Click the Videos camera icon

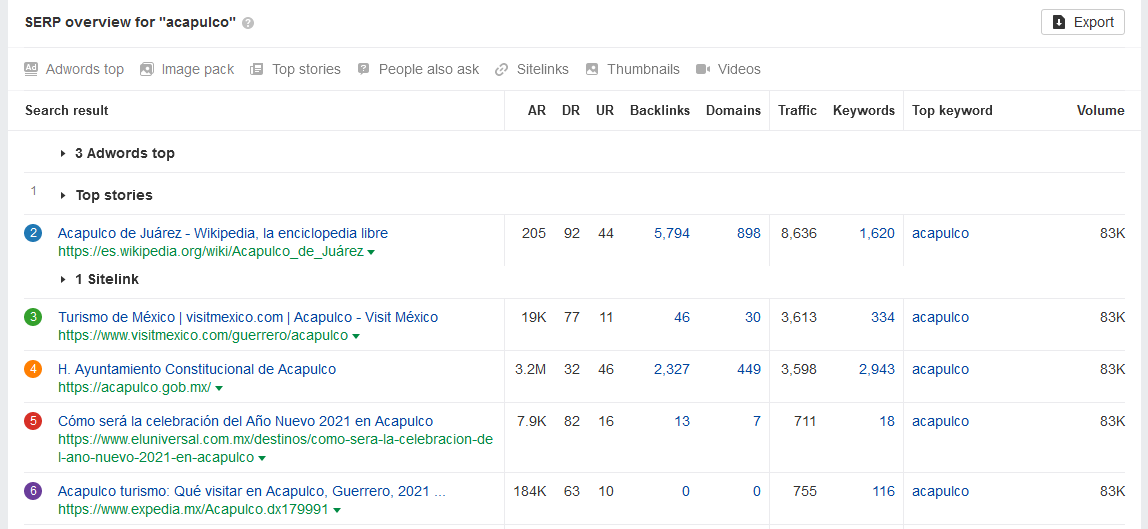[x=703, y=69]
